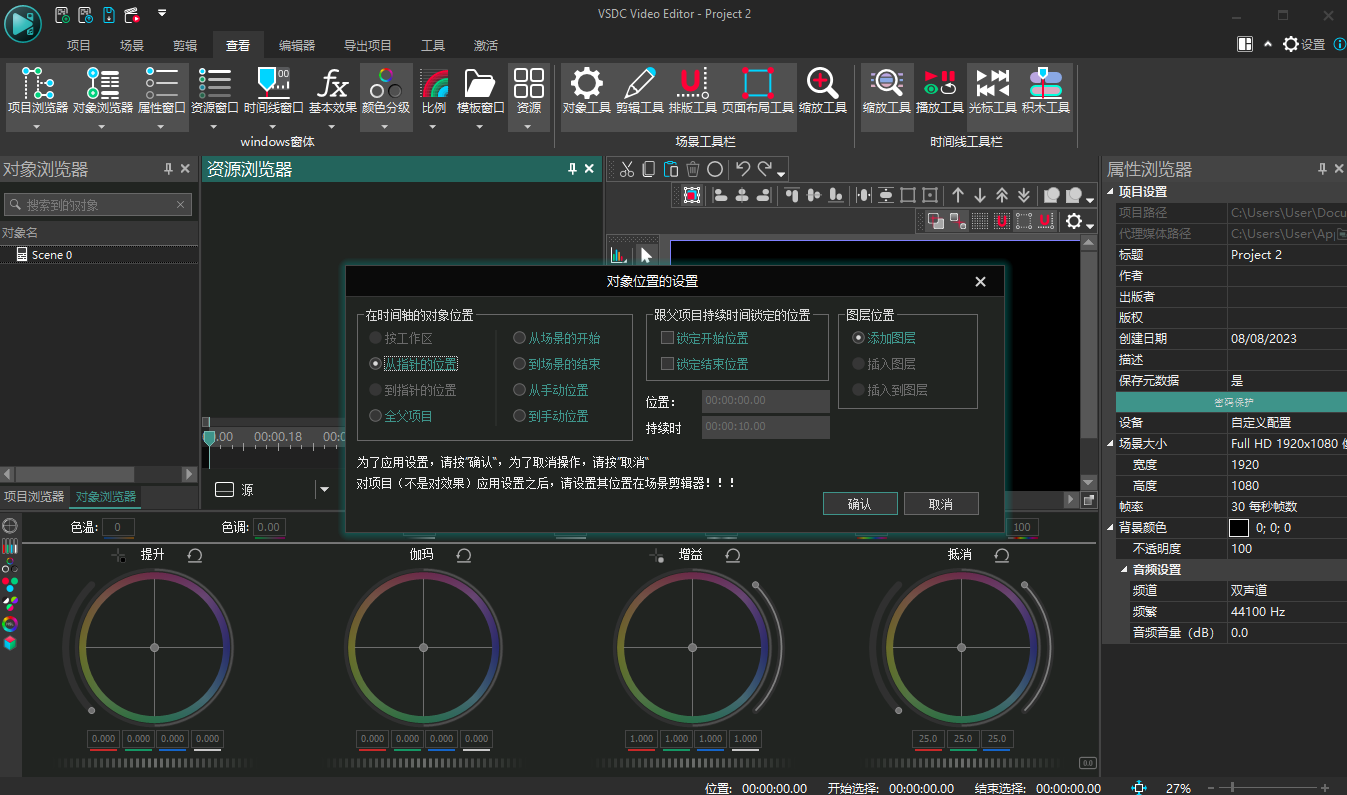Select the 剪辑工具 pencil icon
Screen dimensions: 1347x795
[x=639, y=91]
